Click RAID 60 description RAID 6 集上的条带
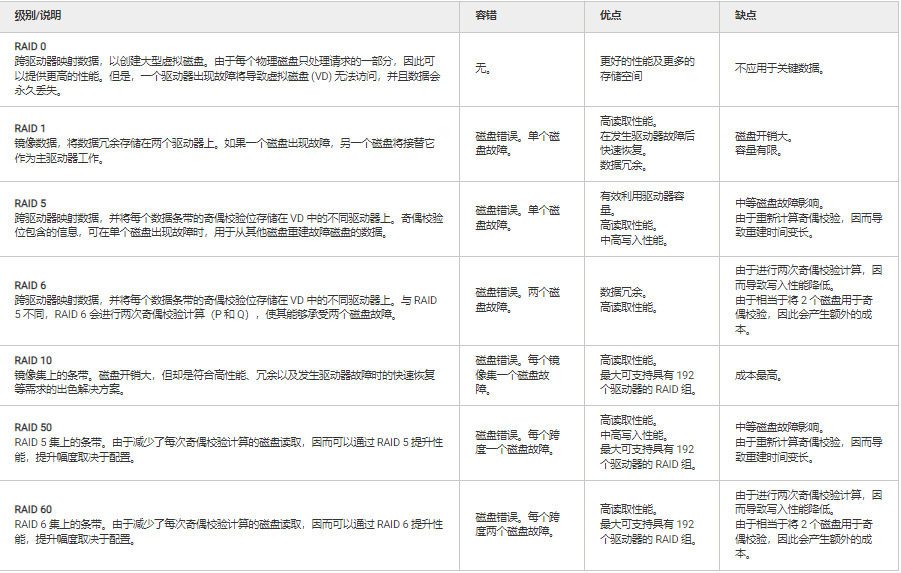The height and width of the screenshot is (573, 901). coord(229,532)
